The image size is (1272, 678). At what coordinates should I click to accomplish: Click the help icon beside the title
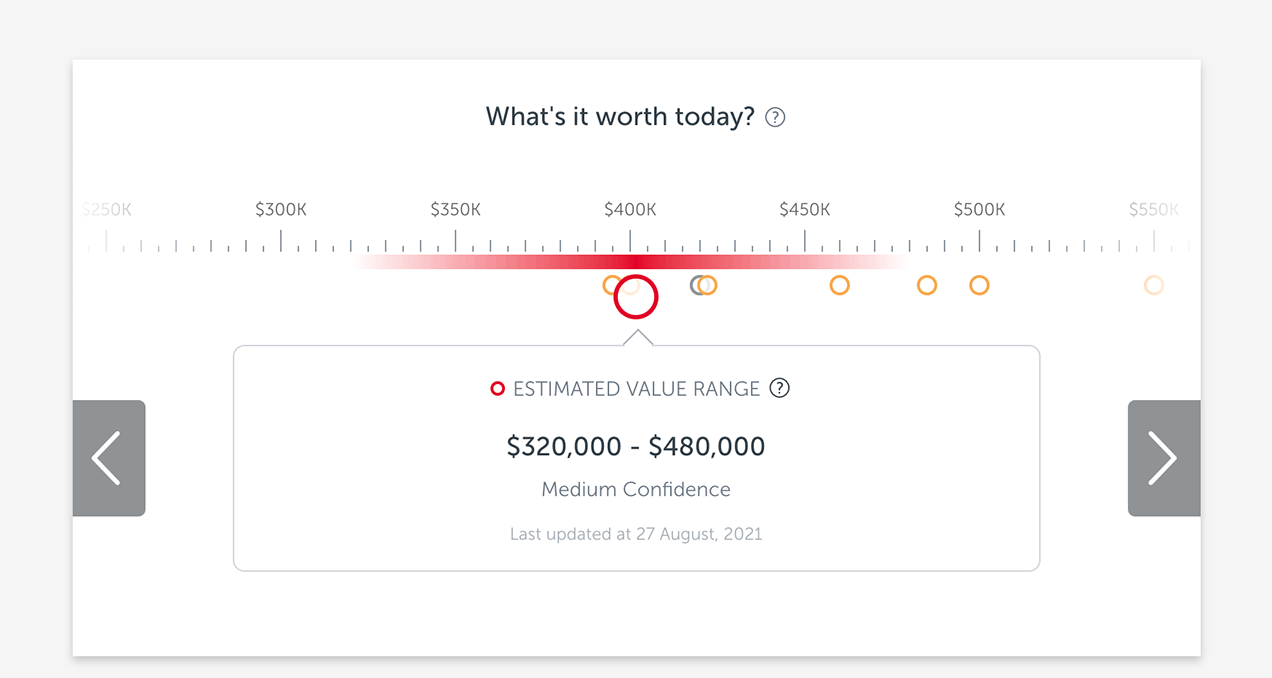774,117
